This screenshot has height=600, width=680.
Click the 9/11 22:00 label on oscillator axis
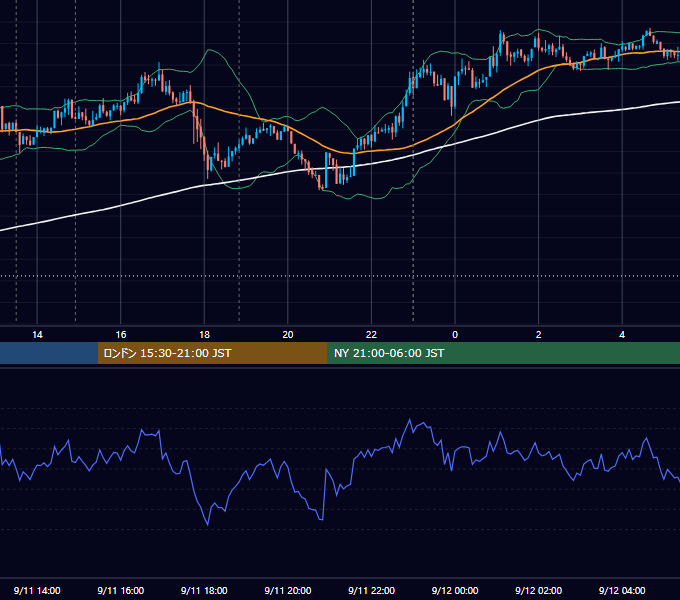[x=371, y=590]
